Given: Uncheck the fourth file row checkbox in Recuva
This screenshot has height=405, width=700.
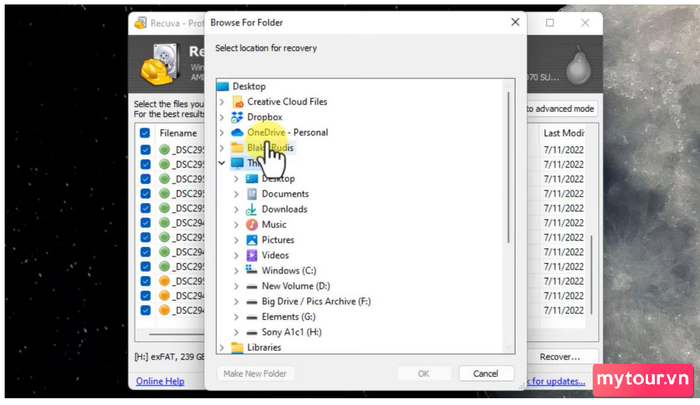Looking at the screenshot, I should click(146, 193).
